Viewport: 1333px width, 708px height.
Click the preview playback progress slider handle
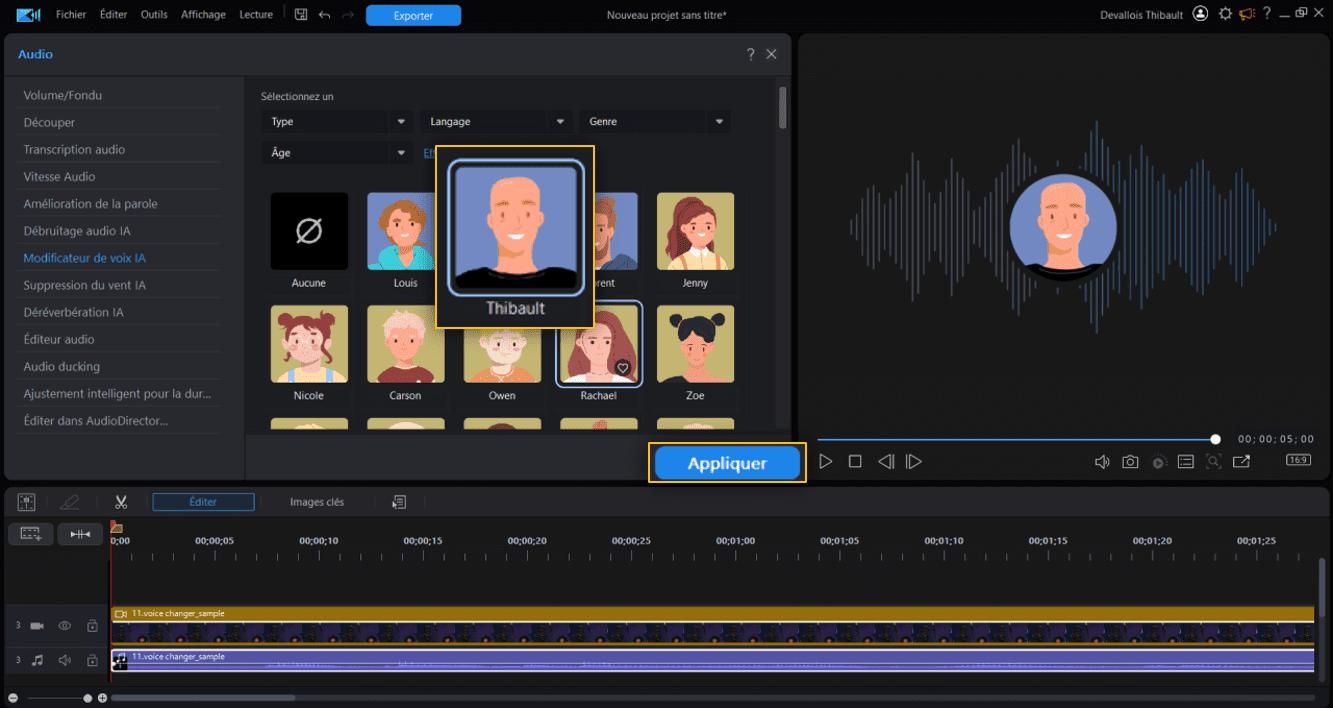1215,439
